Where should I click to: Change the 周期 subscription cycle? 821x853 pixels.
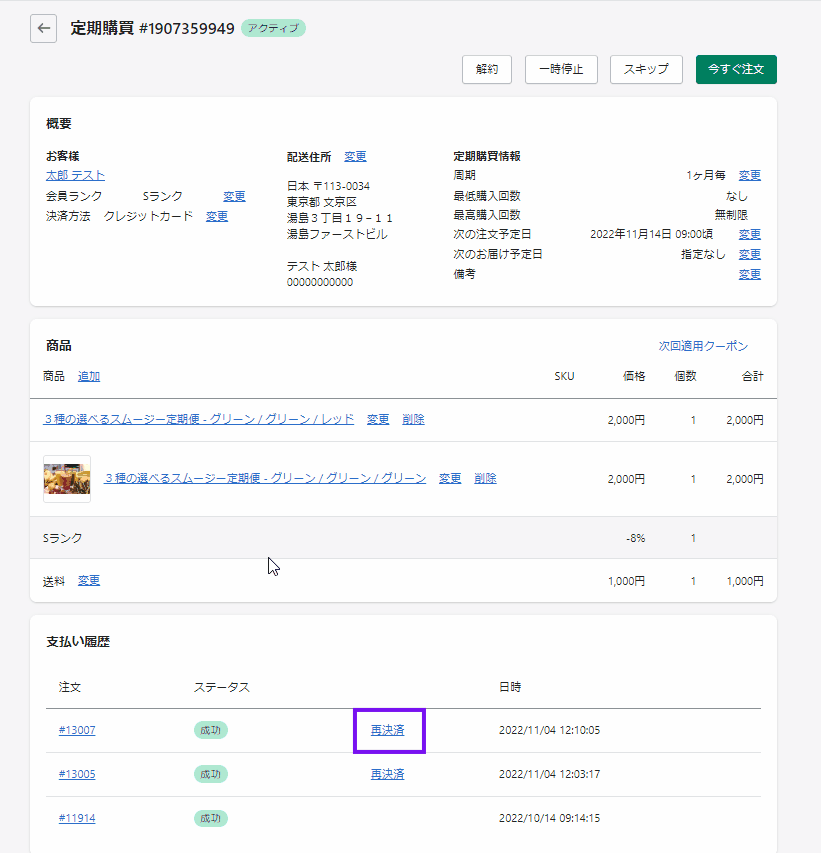749,175
